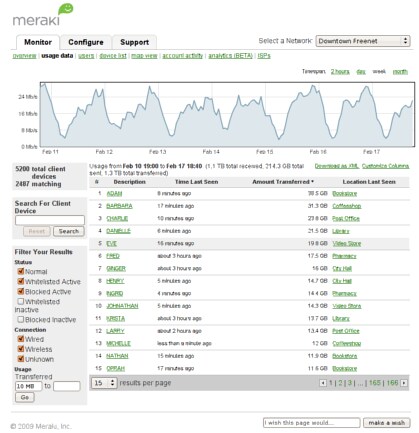The width and height of the screenshot is (419, 433).
Task: Click the Description column header
Action: pyautogui.click(x=129, y=182)
